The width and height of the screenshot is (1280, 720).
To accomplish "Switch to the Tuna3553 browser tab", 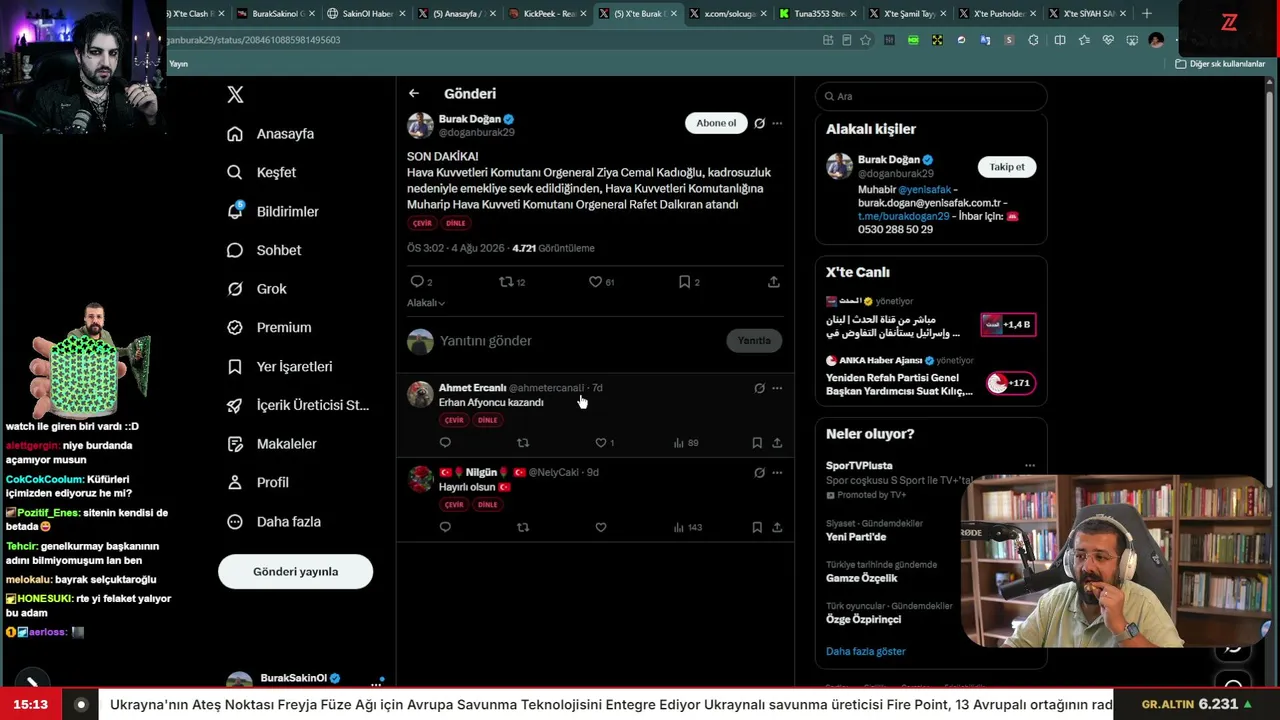I will 816,14.
